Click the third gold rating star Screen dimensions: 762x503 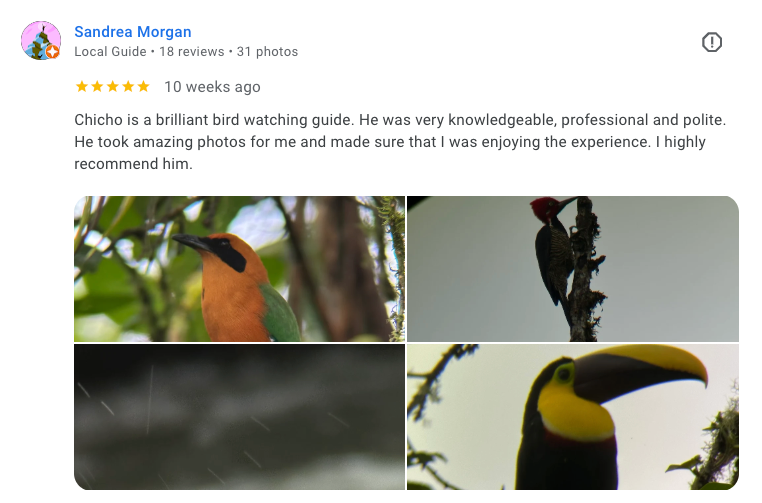pos(113,87)
